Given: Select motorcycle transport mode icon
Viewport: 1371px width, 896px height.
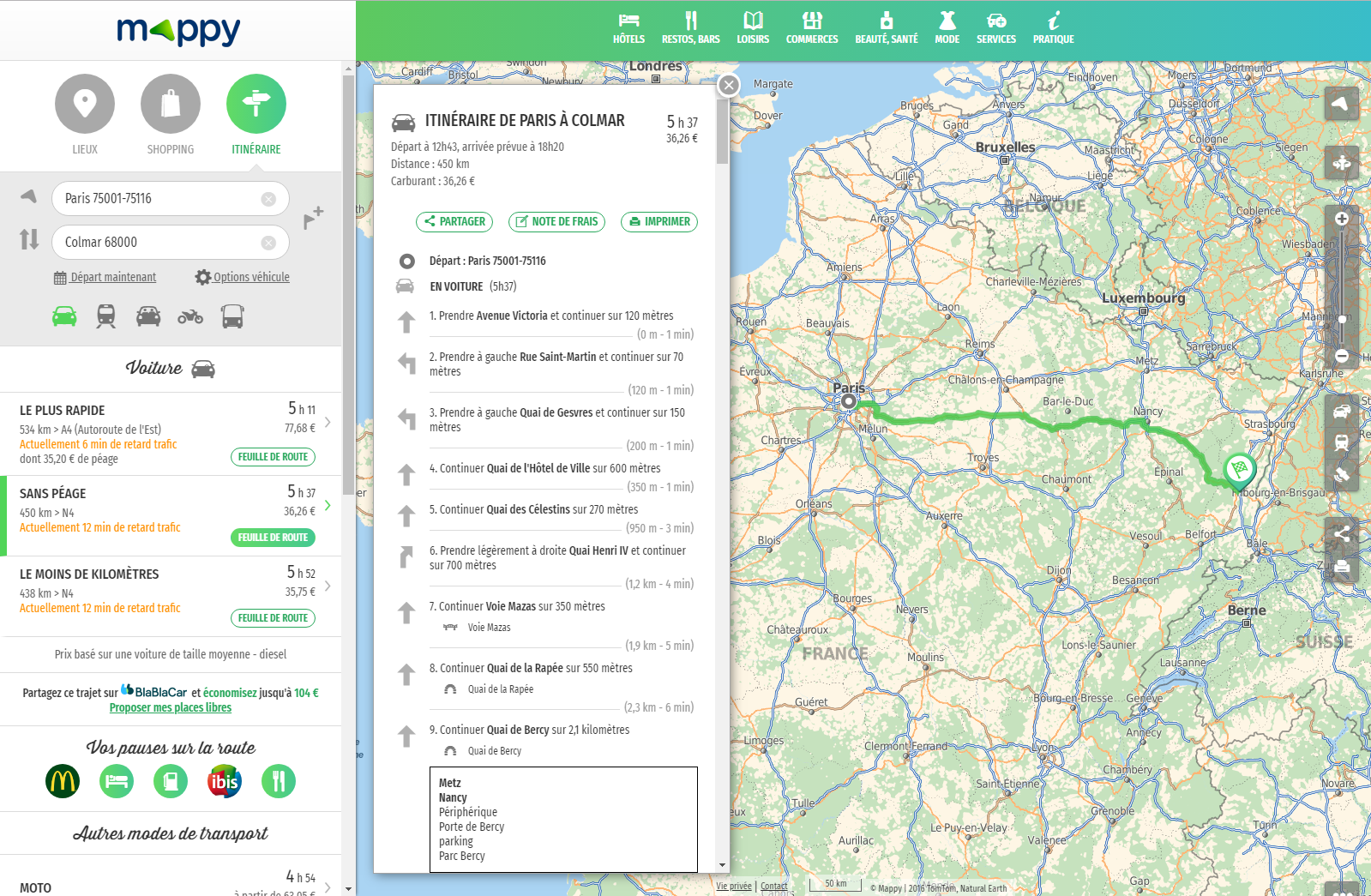Looking at the screenshot, I should tap(190, 316).
